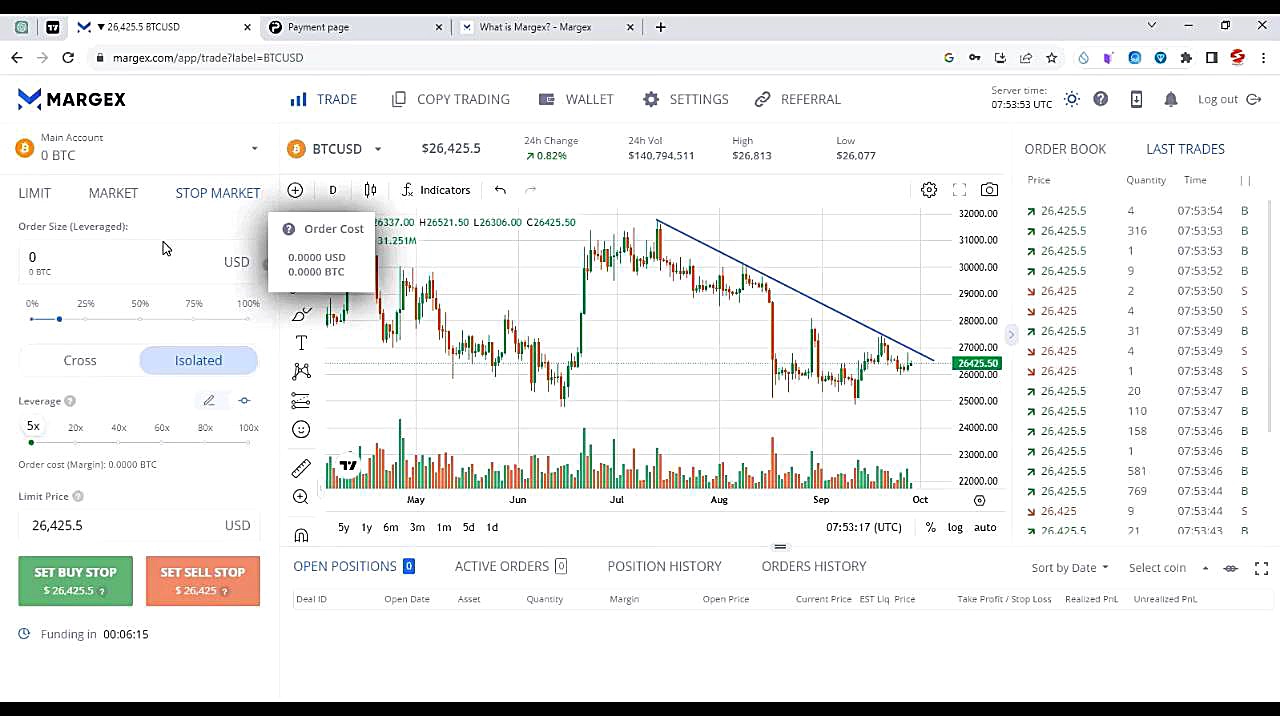Enable the magnet snapping tool
Screen dimensions: 1280x716
[301, 535]
